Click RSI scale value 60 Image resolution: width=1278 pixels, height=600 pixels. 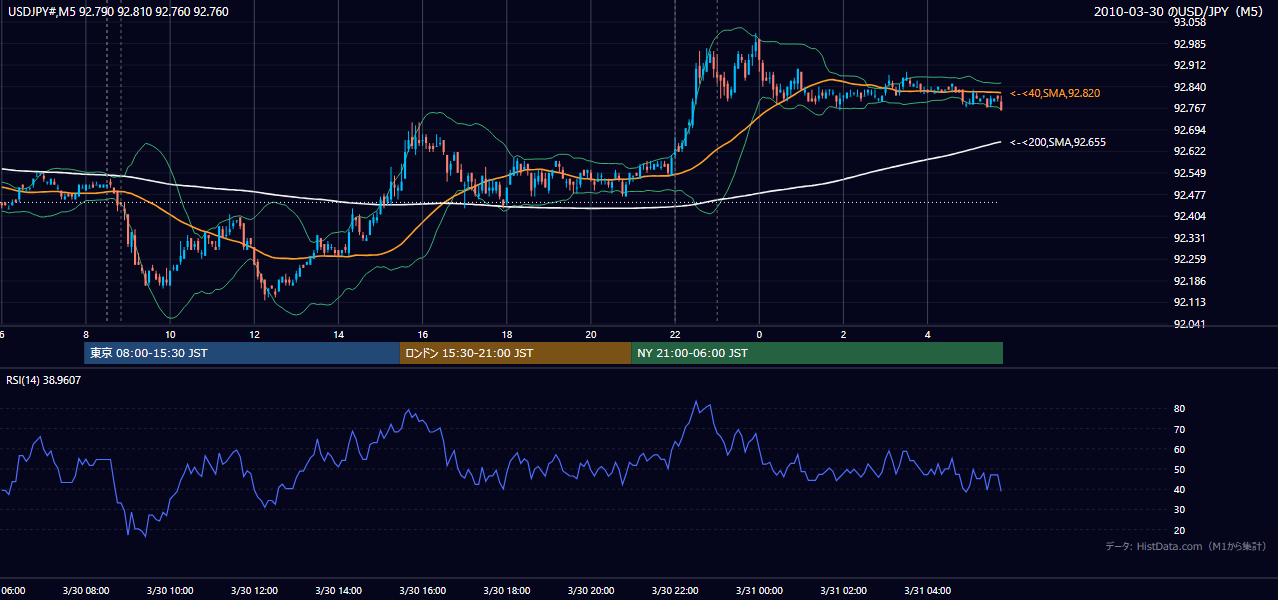[1179, 449]
